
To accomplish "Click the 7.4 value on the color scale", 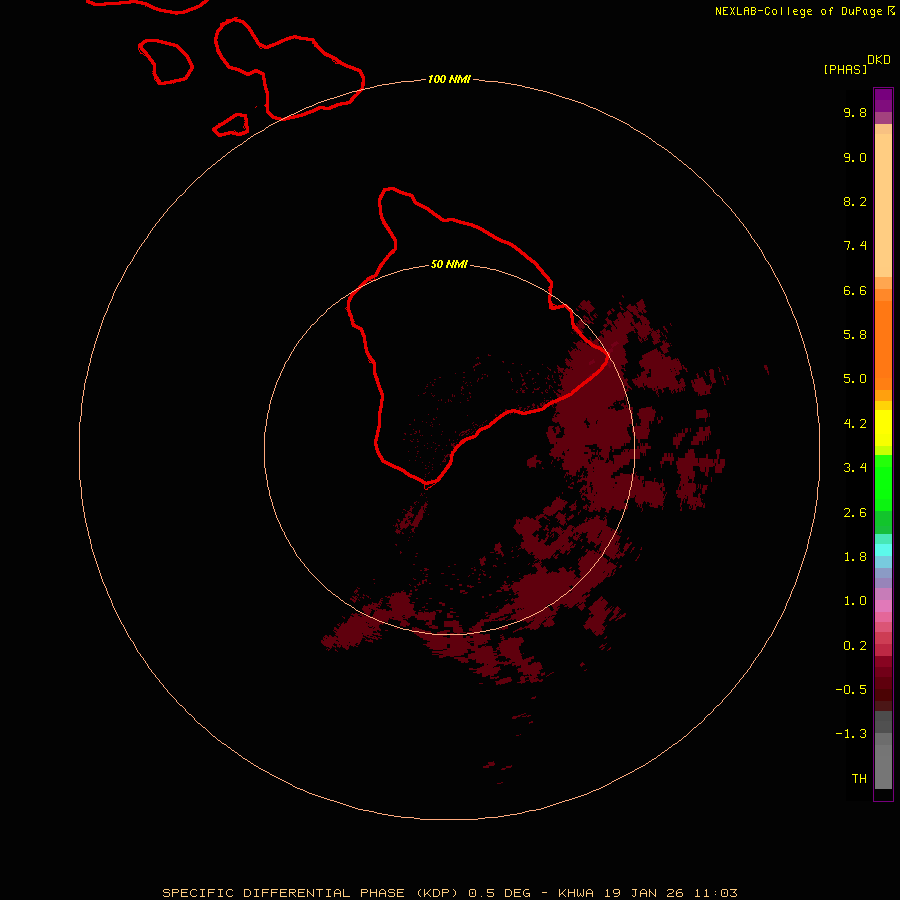I will [x=855, y=246].
